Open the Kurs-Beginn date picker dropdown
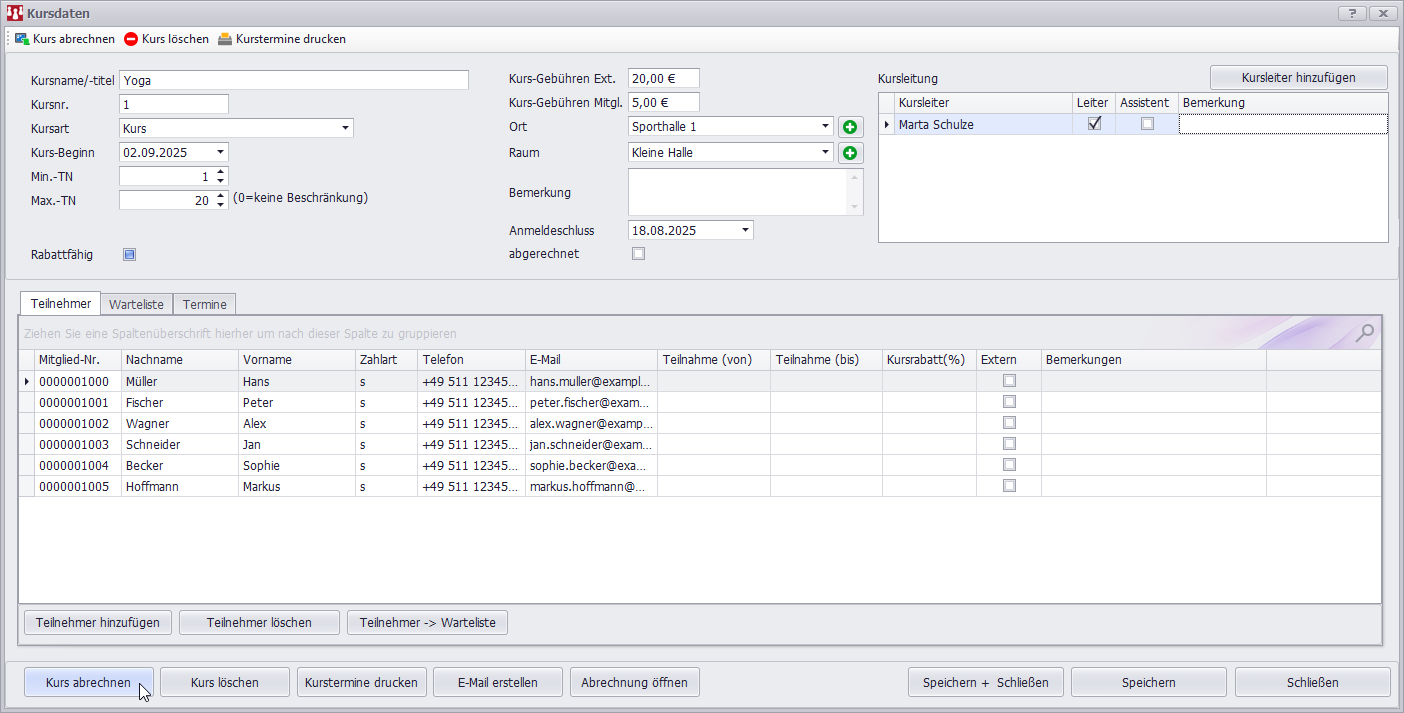 point(220,153)
